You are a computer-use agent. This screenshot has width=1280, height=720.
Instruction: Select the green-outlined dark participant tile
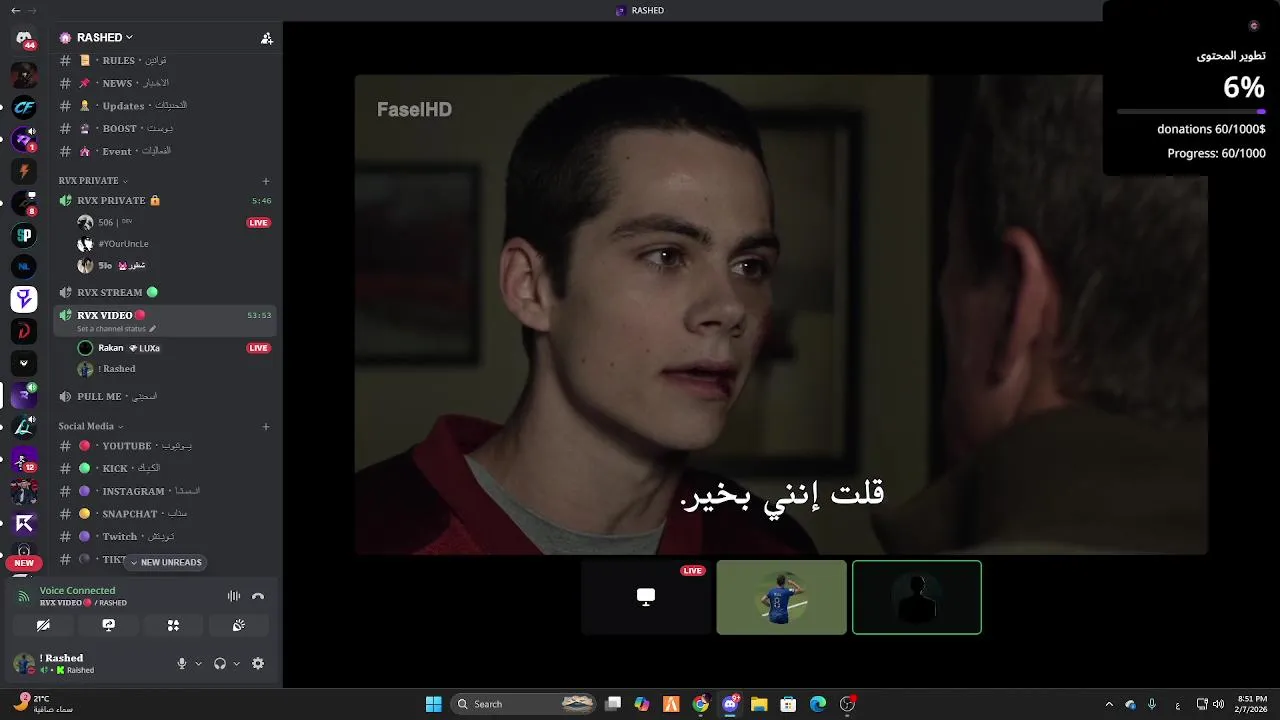click(917, 597)
